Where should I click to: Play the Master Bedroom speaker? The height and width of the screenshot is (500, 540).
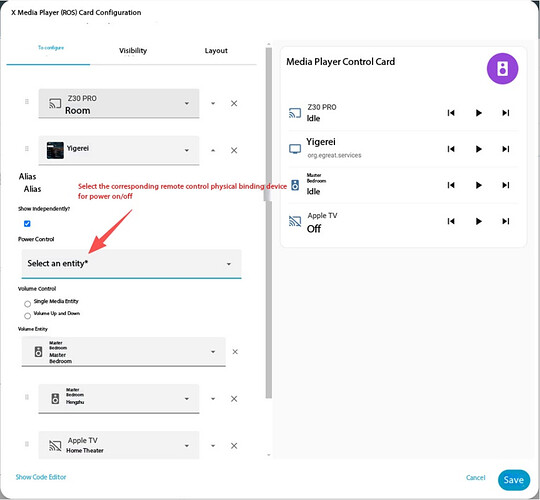[478, 185]
